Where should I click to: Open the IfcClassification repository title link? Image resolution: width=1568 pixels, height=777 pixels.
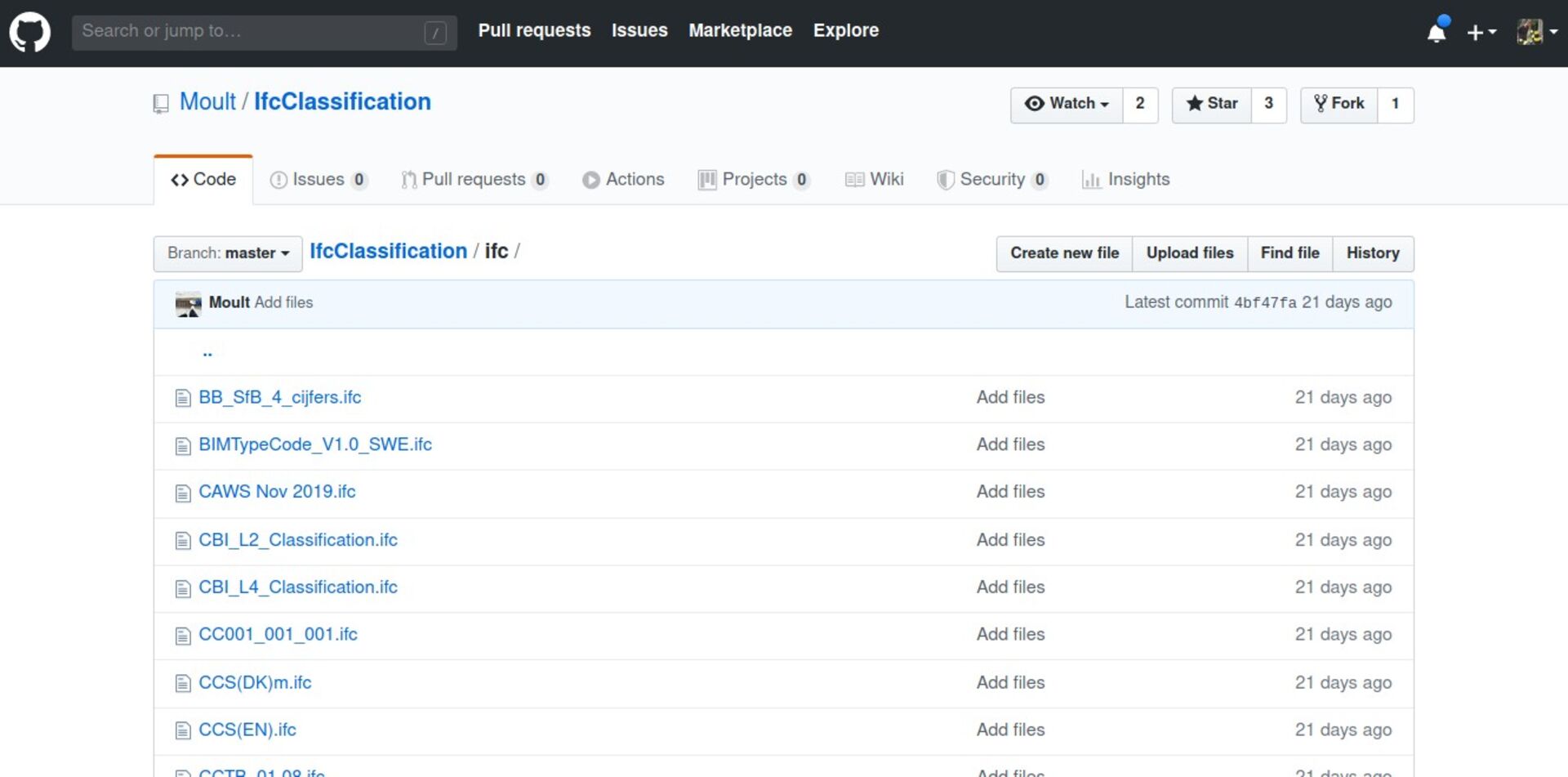tap(342, 102)
